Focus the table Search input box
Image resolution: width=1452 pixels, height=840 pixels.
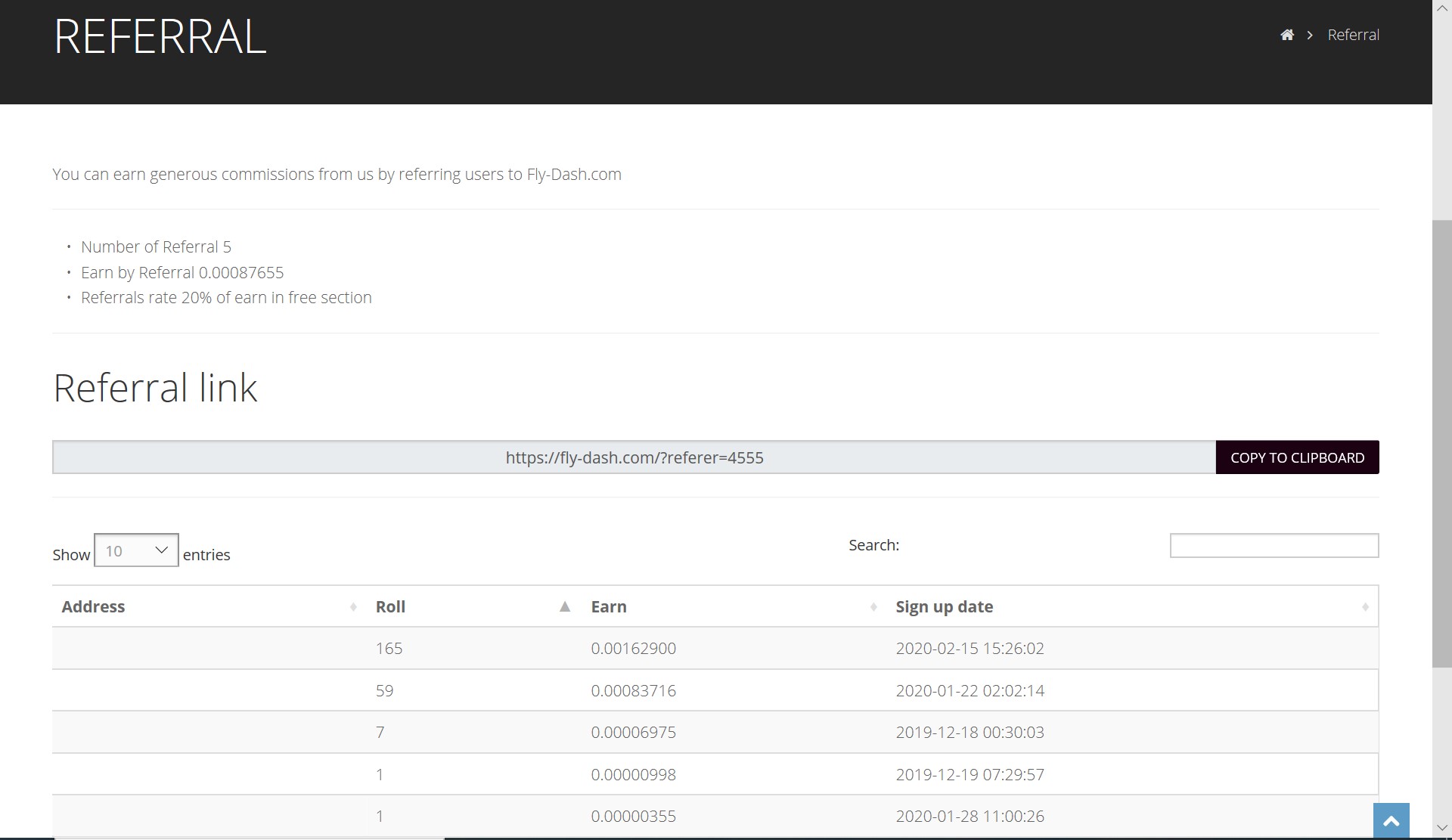(1274, 545)
